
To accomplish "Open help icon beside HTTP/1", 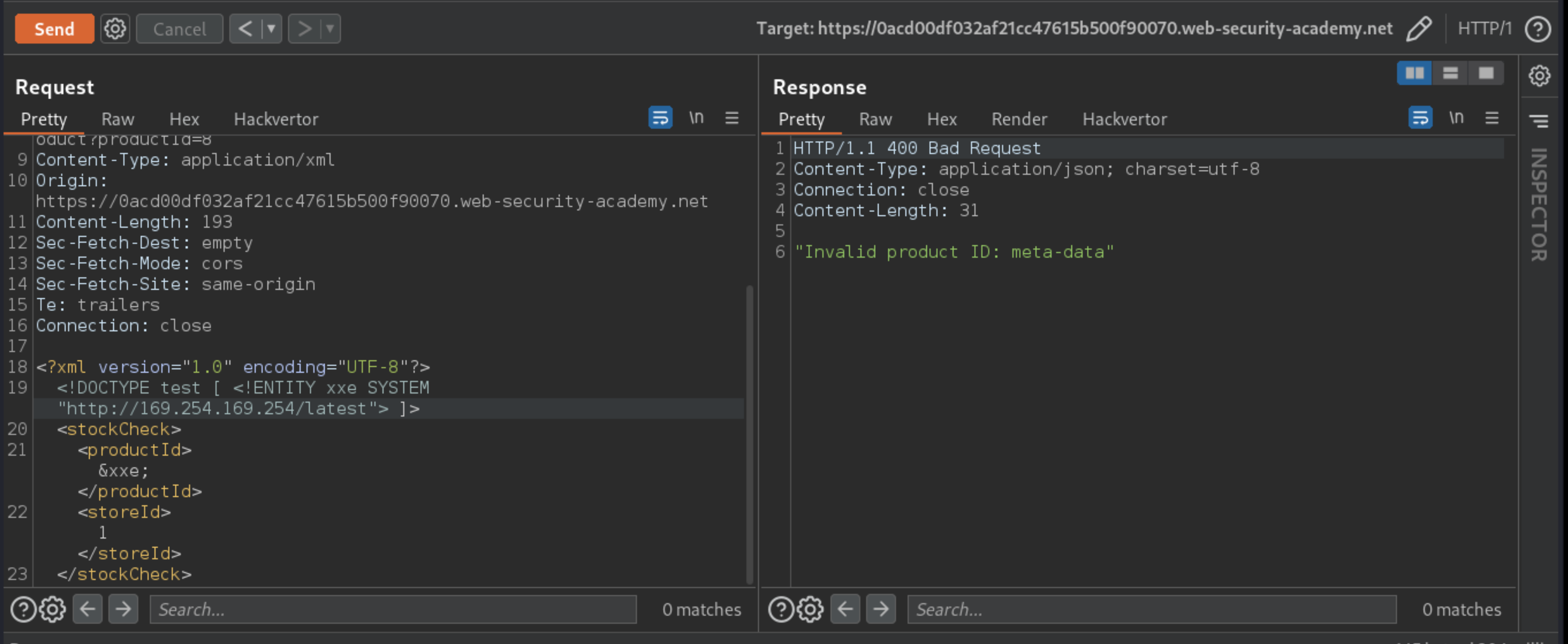I will [1537, 29].
